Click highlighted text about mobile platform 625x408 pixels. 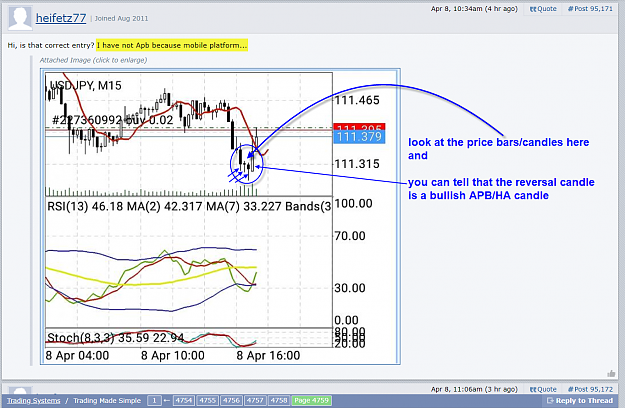pyautogui.click(x=172, y=45)
